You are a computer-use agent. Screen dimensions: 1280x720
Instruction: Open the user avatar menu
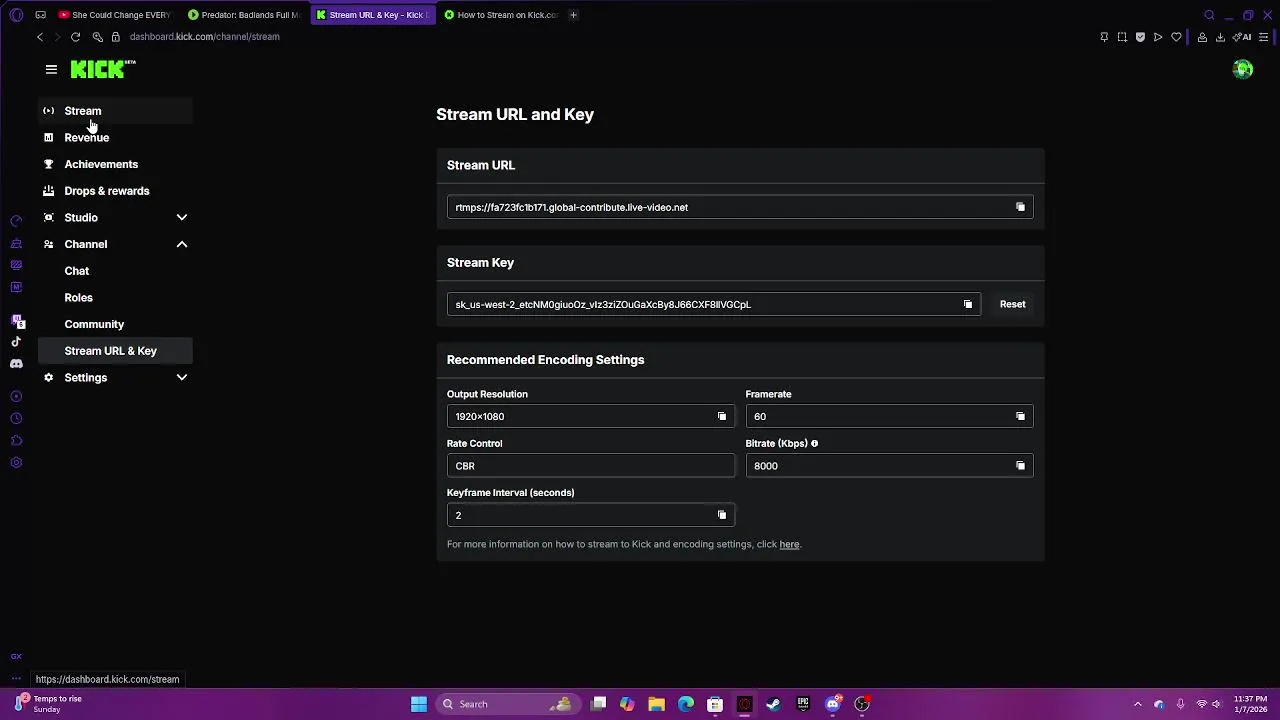(x=1243, y=69)
